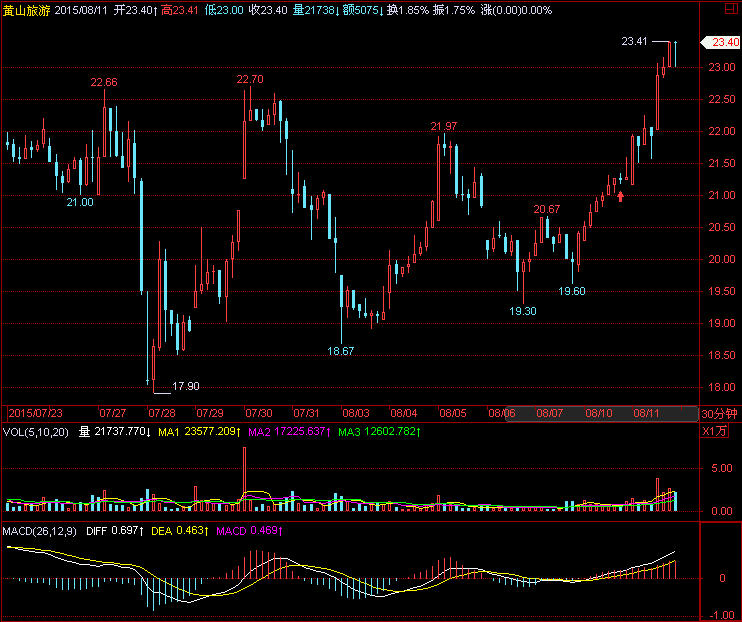Click the 22.70 peak price label
The height and width of the screenshot is (622, 742).
tap(250, 80)
